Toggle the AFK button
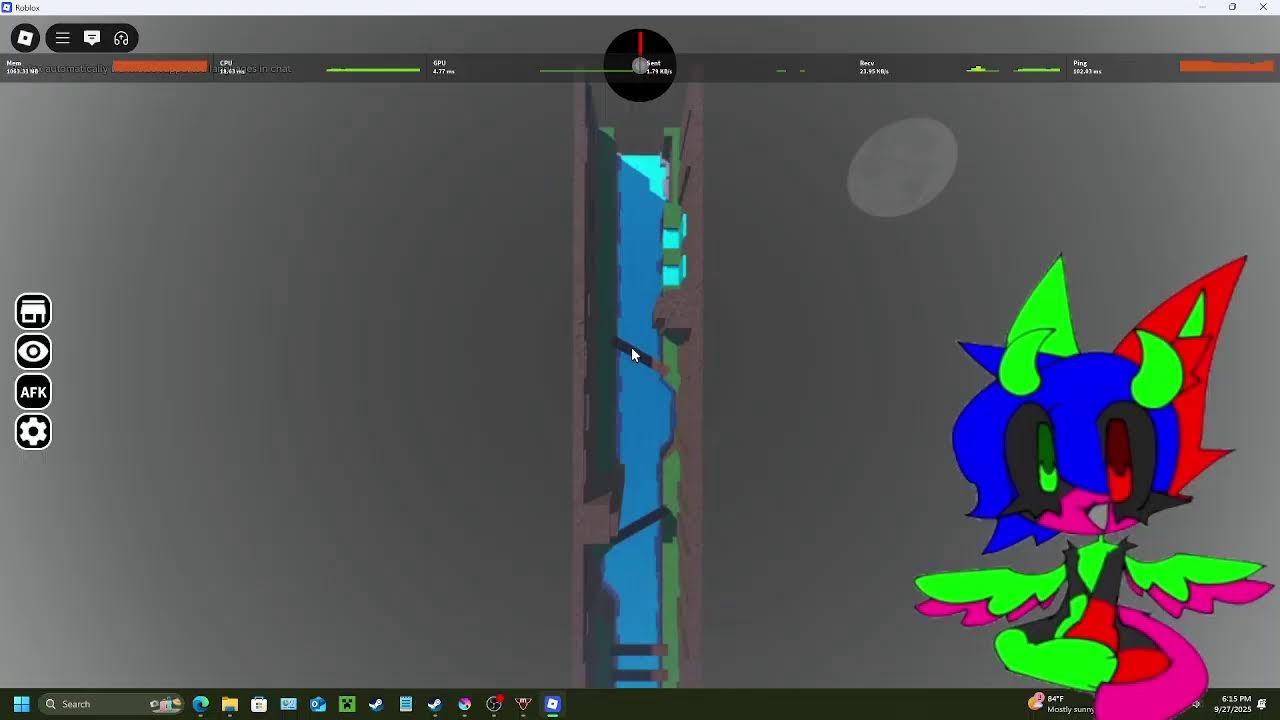 33,392
